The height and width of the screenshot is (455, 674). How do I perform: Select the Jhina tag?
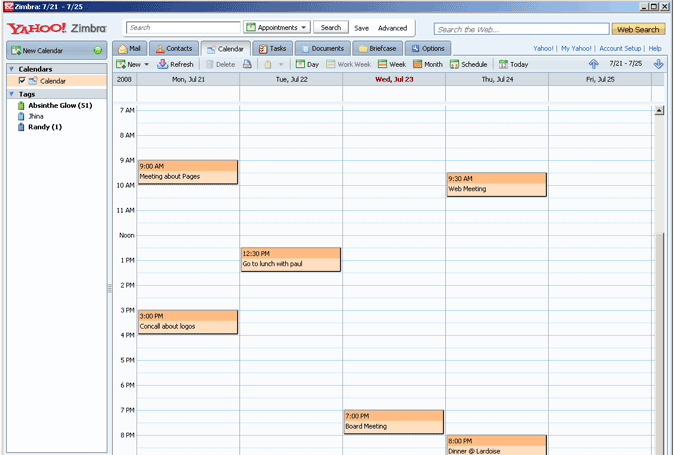[36, 116]
